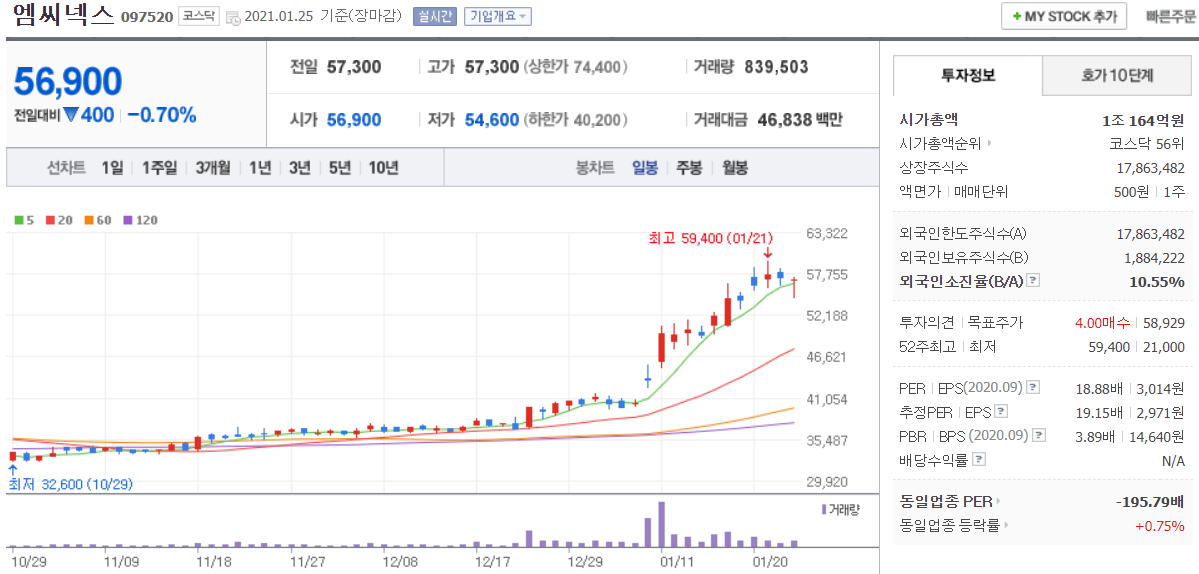Select the 3년 line chart

coord(300,168)
